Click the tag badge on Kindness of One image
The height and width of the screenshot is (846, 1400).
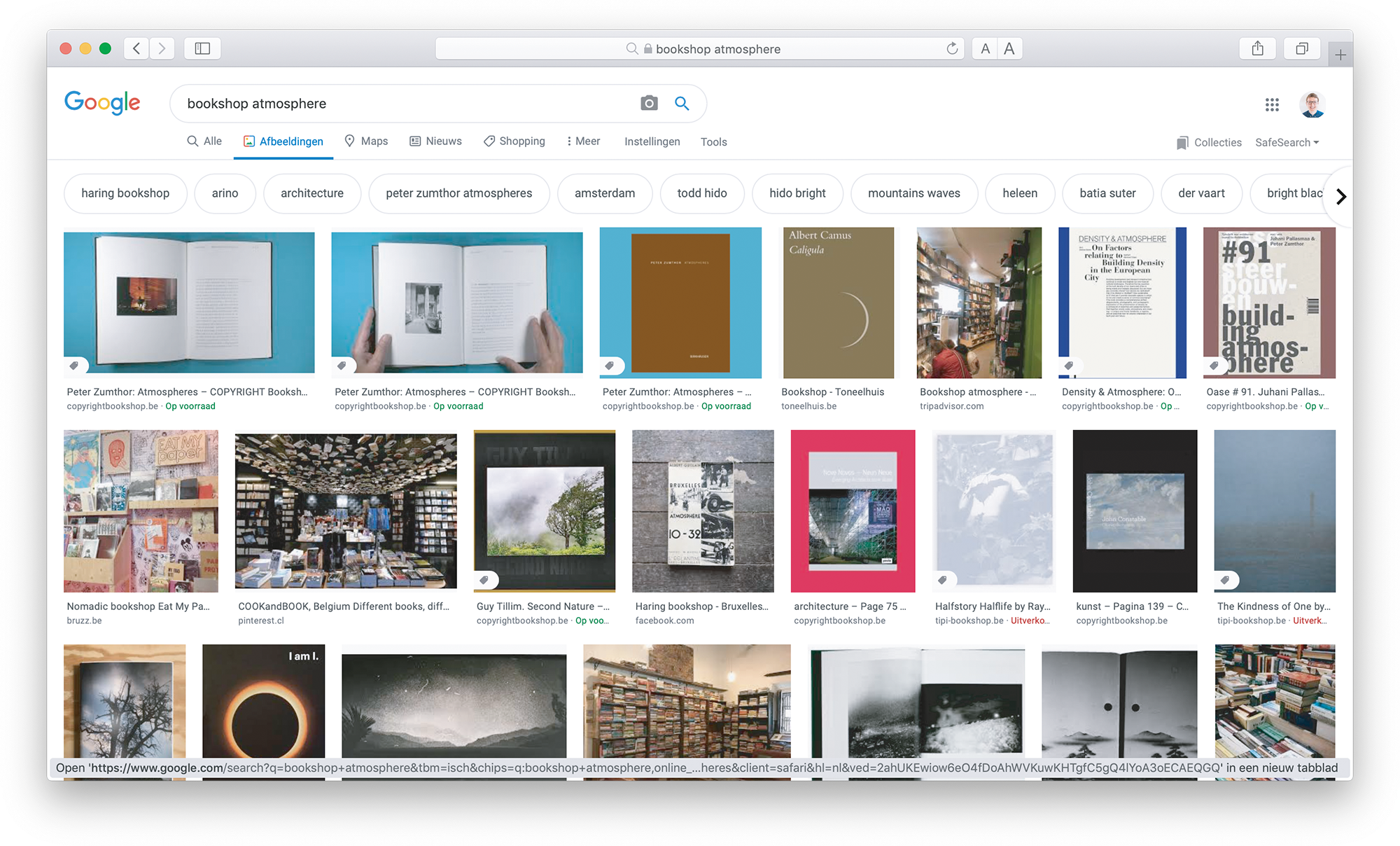[x=1225, y=580]
